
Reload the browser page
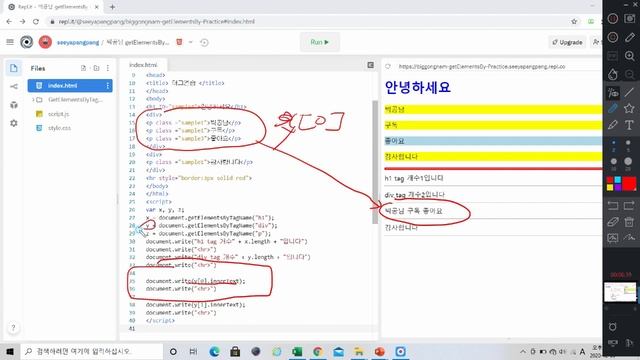(x=36, y=21)
